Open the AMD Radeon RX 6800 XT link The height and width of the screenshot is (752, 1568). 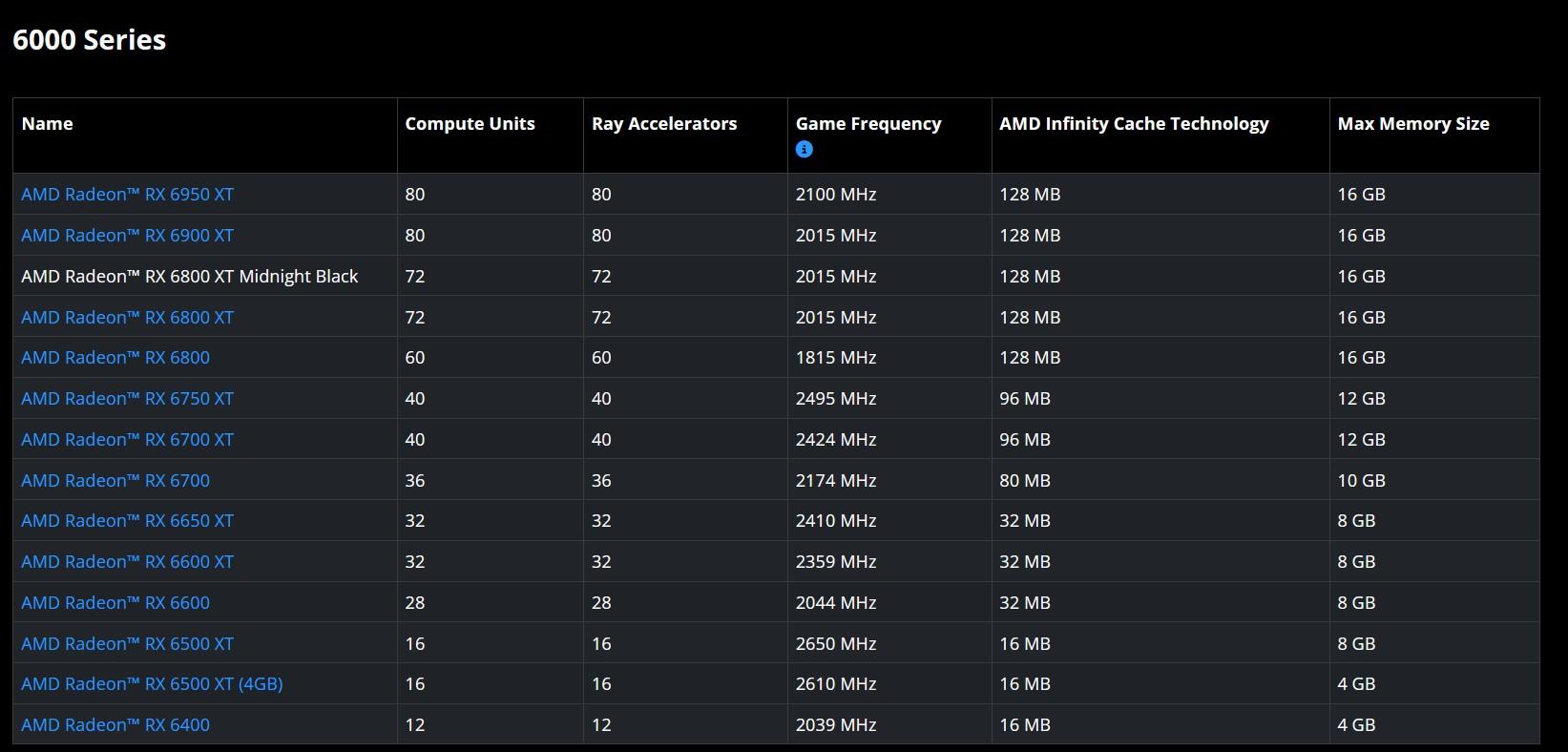127,318
